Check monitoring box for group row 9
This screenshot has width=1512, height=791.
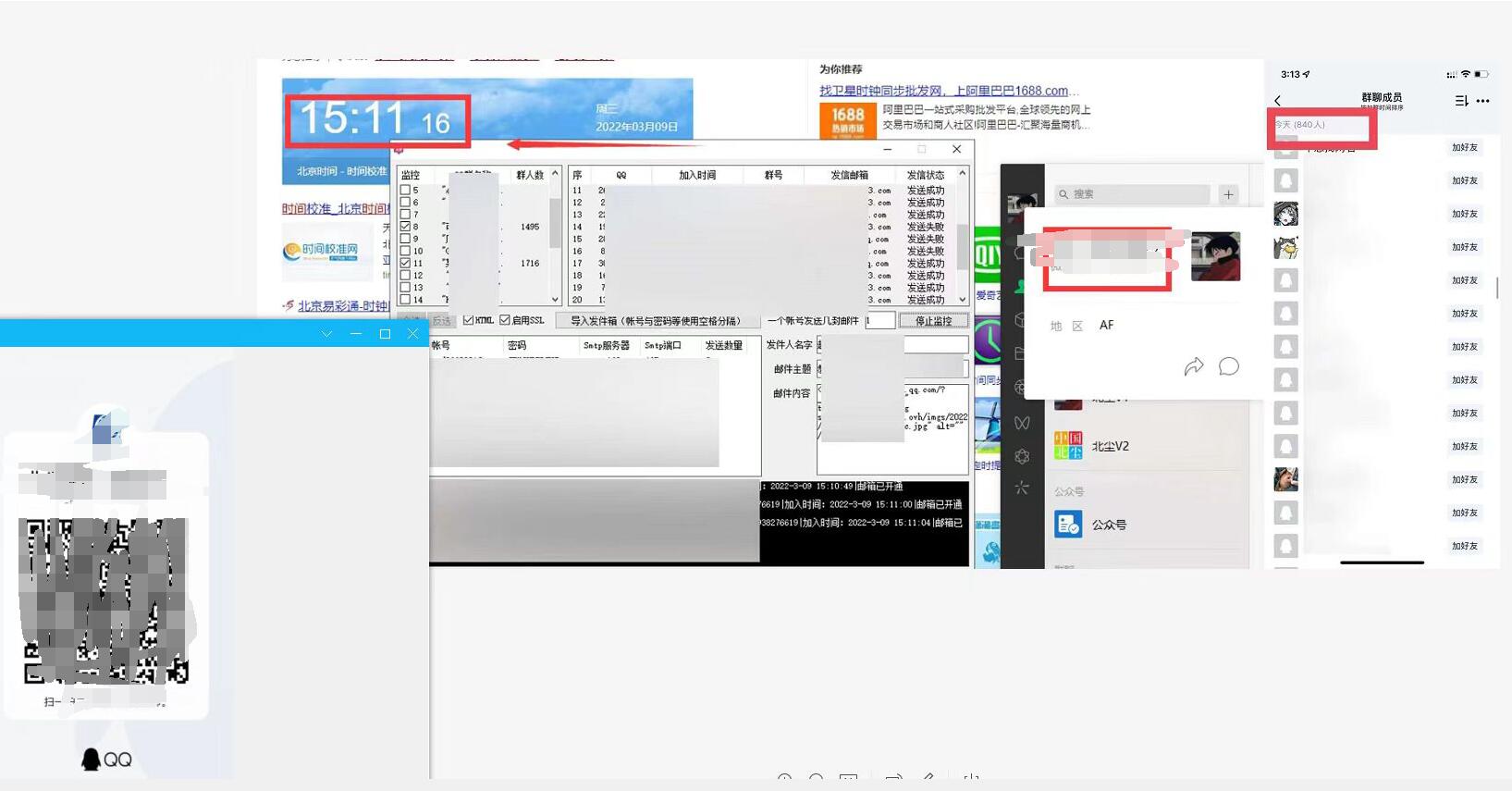(405, 239)
